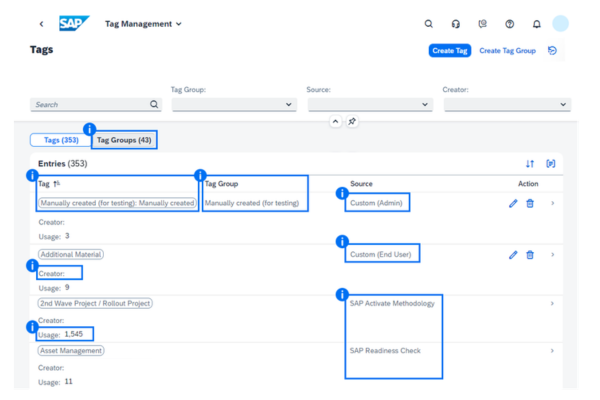Viewport: 600px width, 400px height.
Task: Open the header search icon
Action: click(x=428, y=24)
